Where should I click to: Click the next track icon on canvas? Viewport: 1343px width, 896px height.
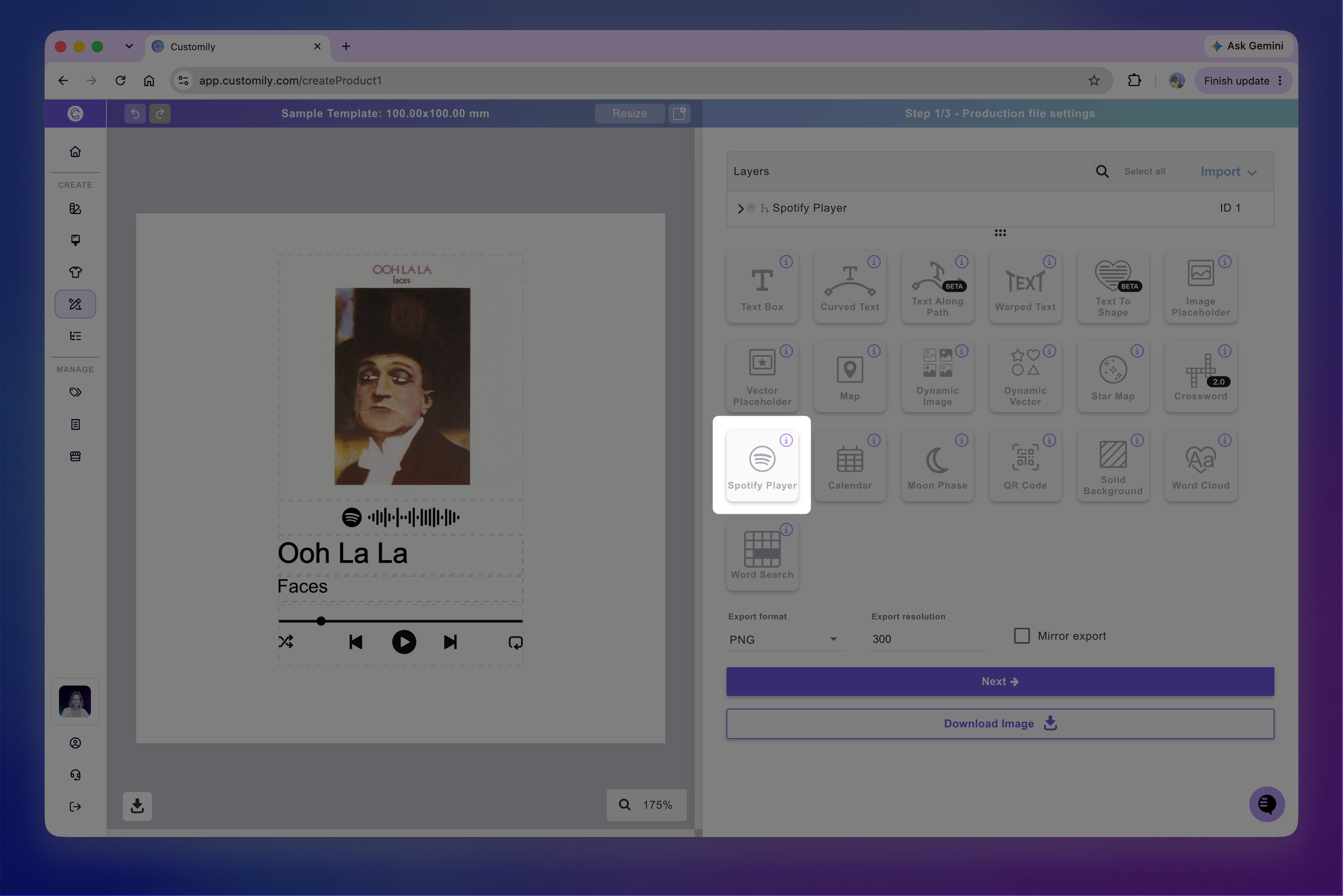450,642
